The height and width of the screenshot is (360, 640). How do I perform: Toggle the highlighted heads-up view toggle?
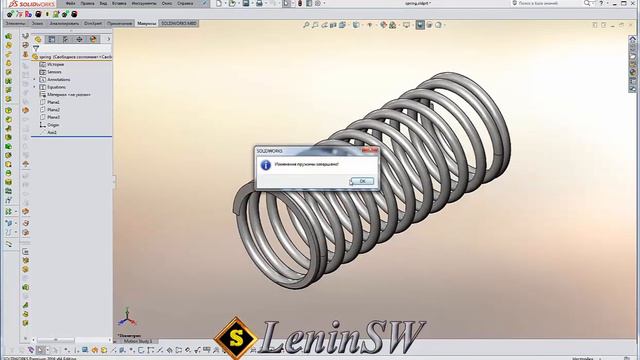(420, 25)
